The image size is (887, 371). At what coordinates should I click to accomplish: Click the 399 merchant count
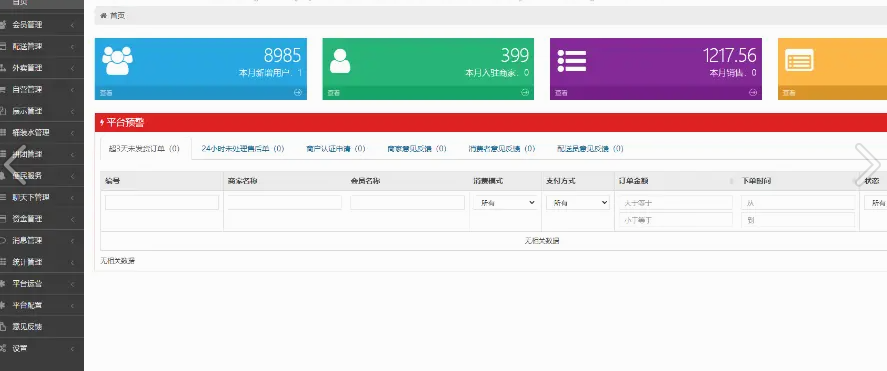515,55
